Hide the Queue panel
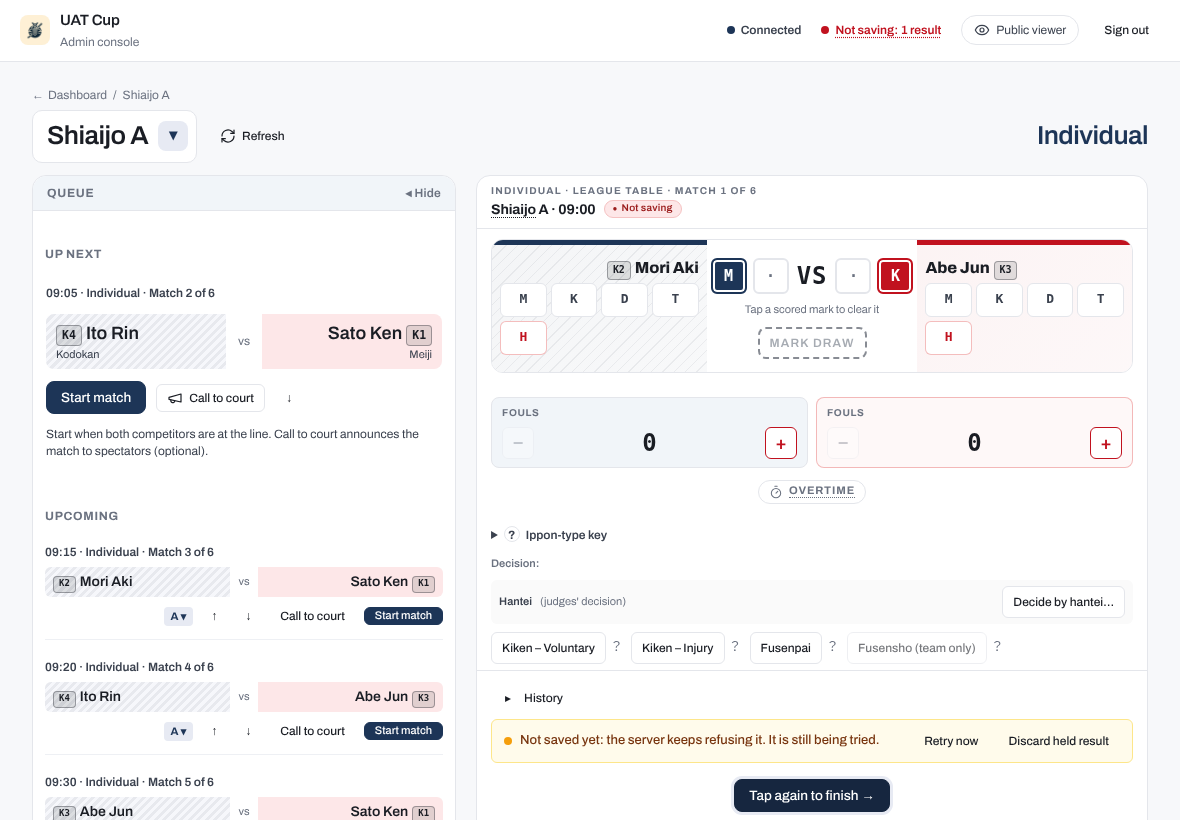 click(x=423, y=193)
